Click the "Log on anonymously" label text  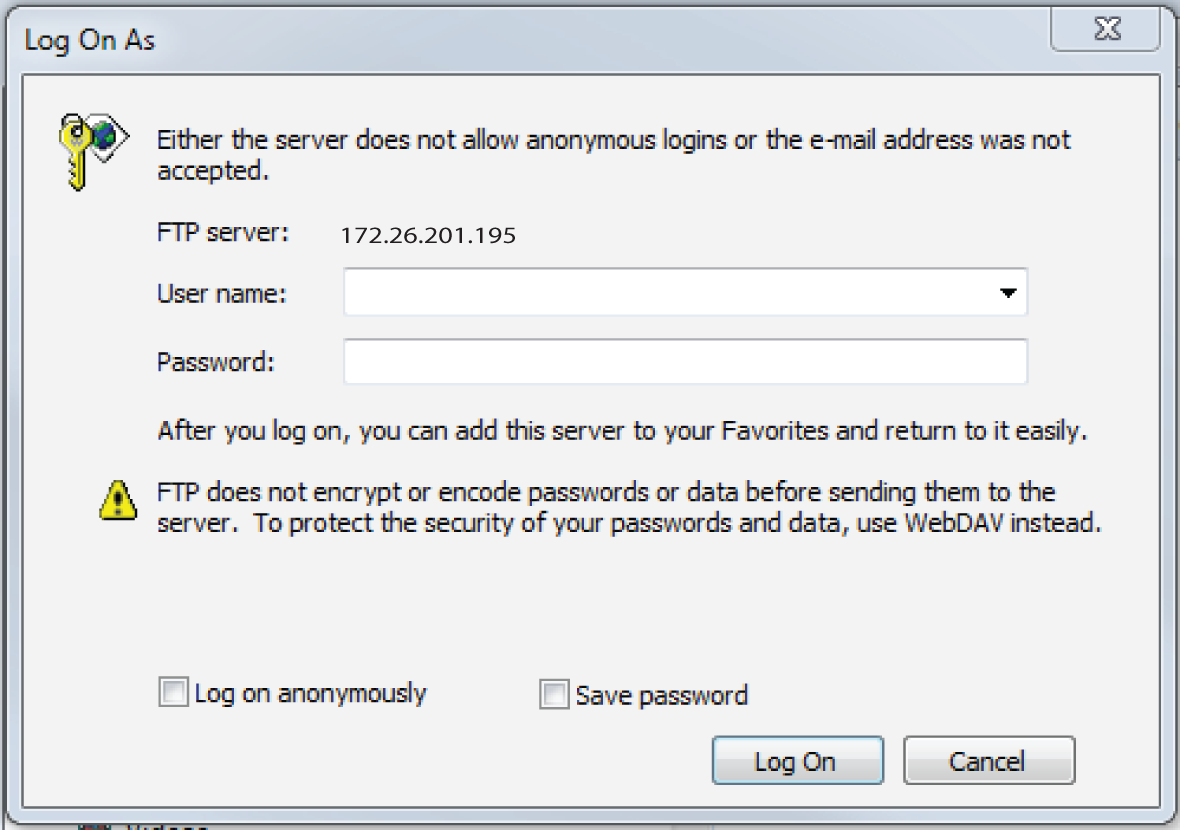coord(310,693)
